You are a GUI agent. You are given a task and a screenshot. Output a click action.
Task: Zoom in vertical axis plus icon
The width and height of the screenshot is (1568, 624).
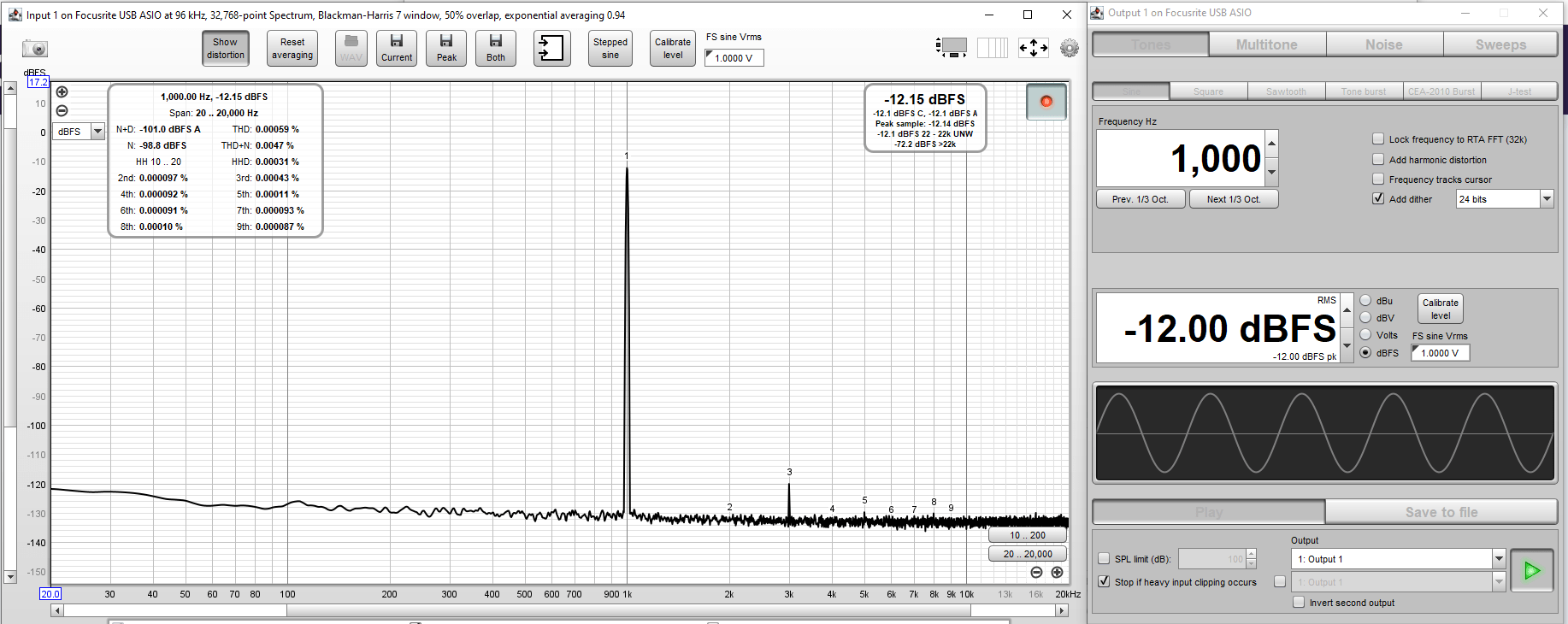62,92
